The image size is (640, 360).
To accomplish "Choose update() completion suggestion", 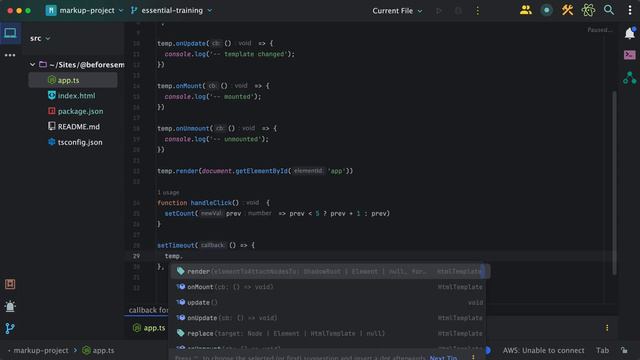I will (x=329, y=302).
